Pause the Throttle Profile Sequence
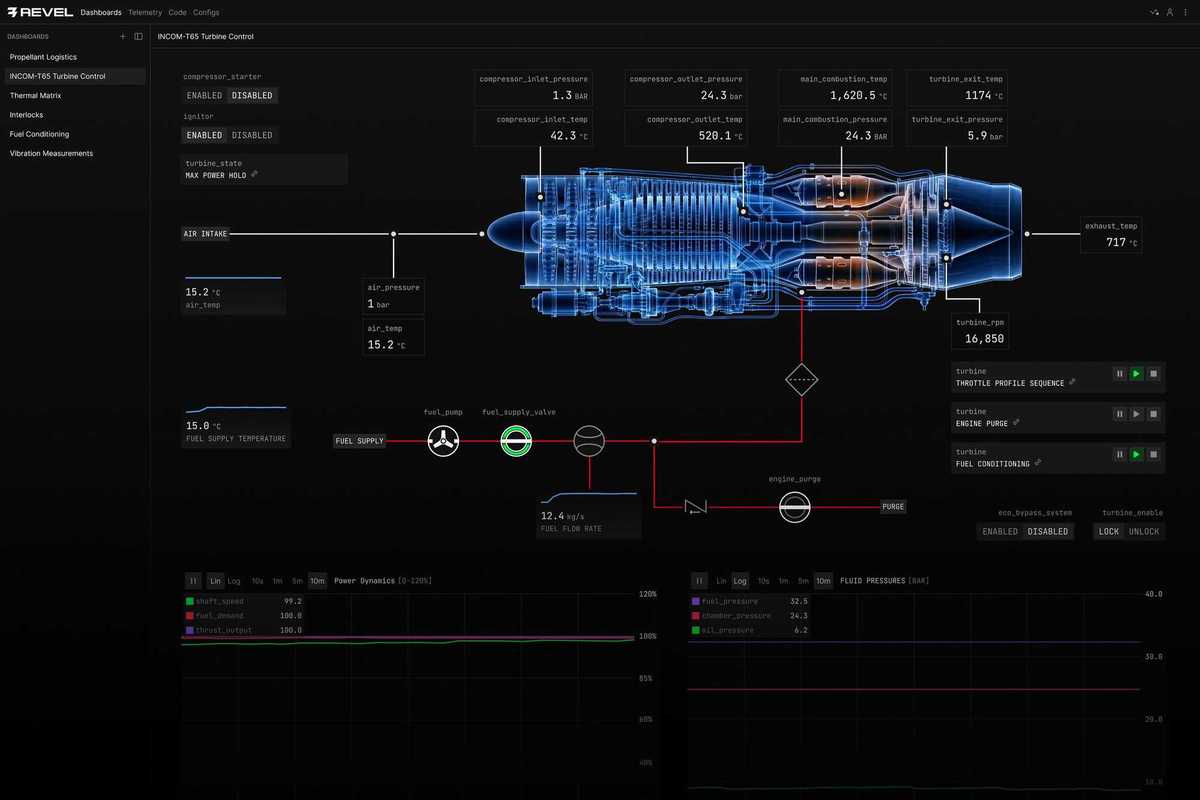 tap(1119, 374)
